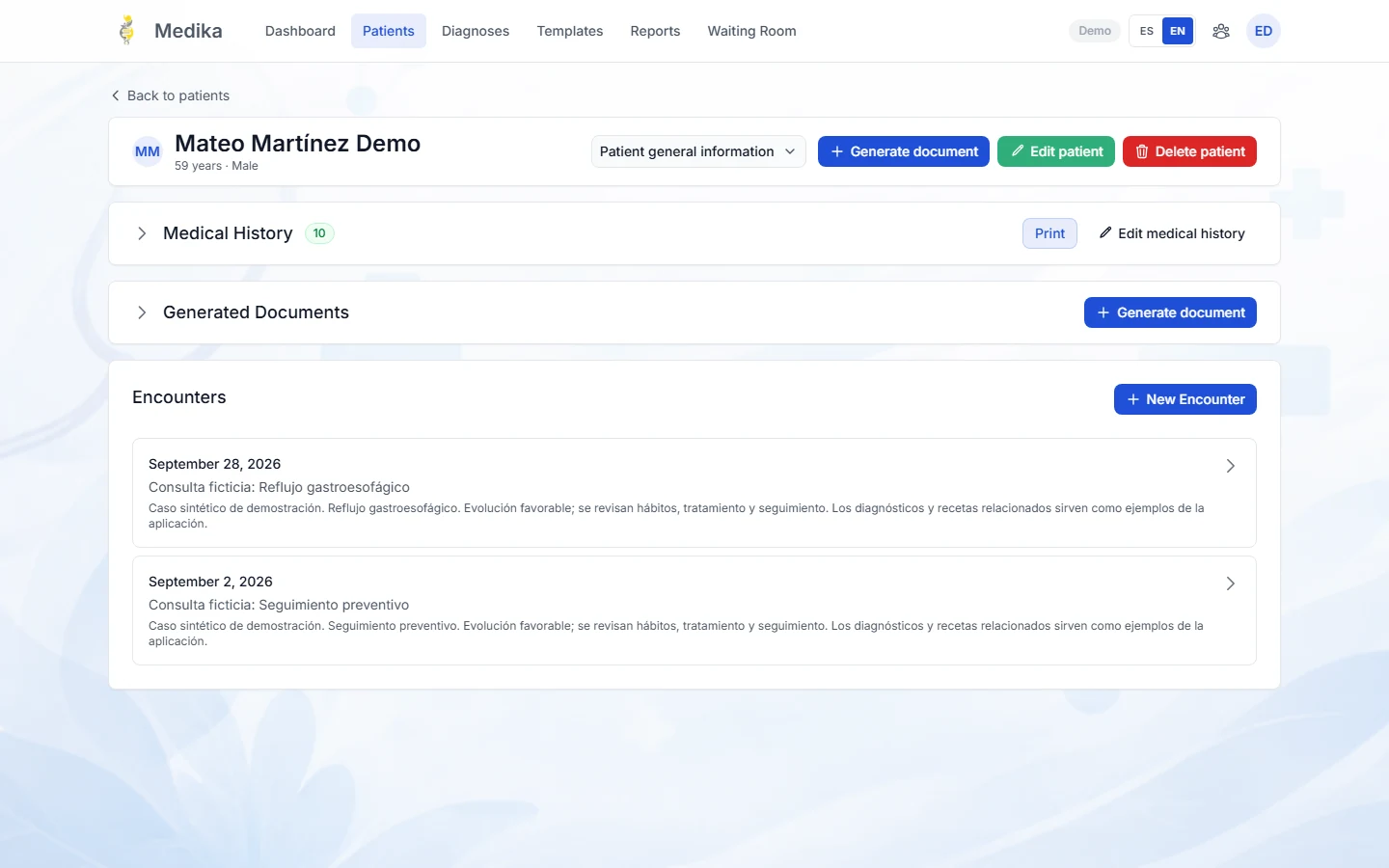Click Edit medical history
1389x868 pixels.
tap(1172, 233)
